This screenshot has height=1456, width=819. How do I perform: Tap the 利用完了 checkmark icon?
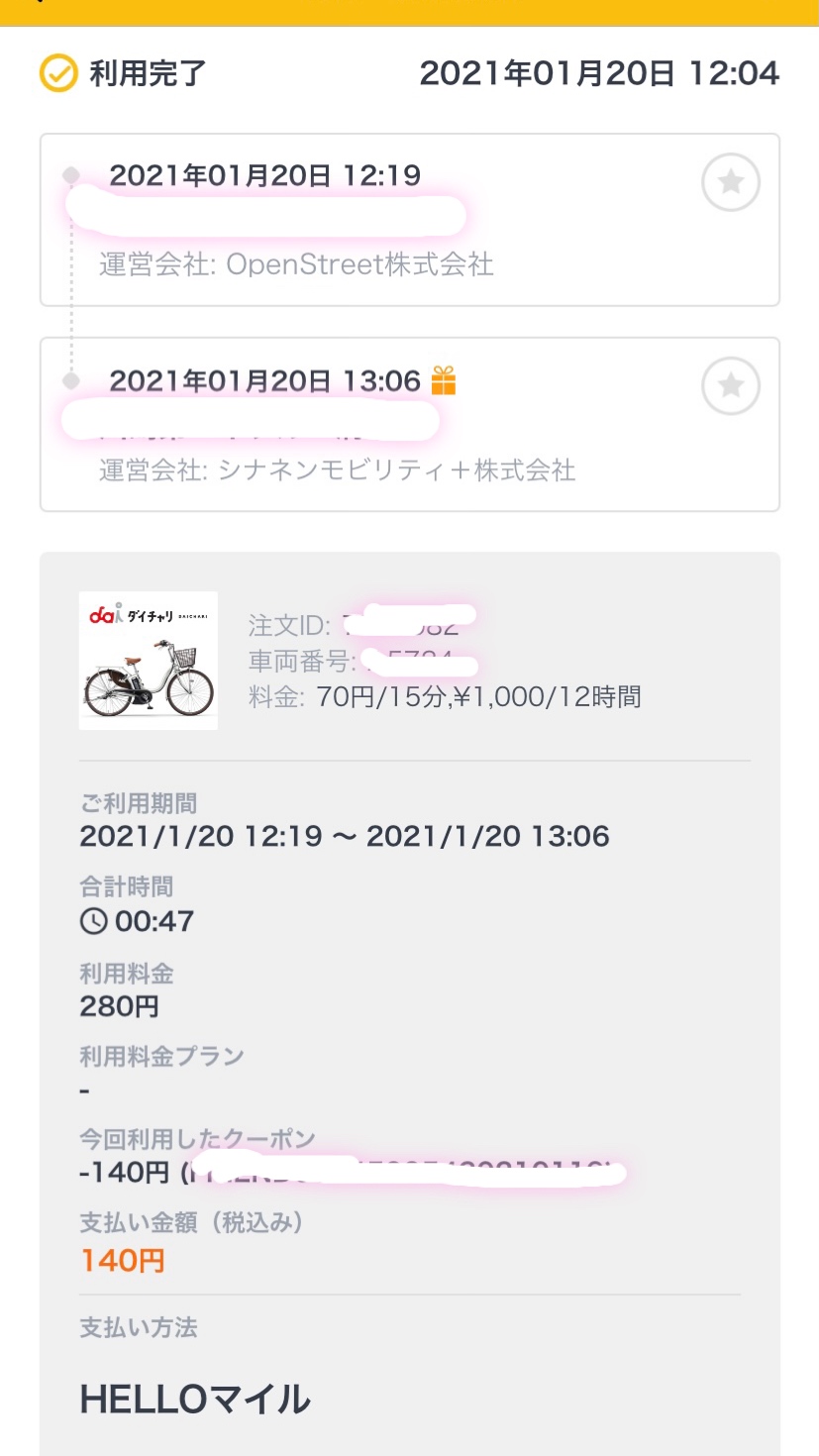(58, 73)
